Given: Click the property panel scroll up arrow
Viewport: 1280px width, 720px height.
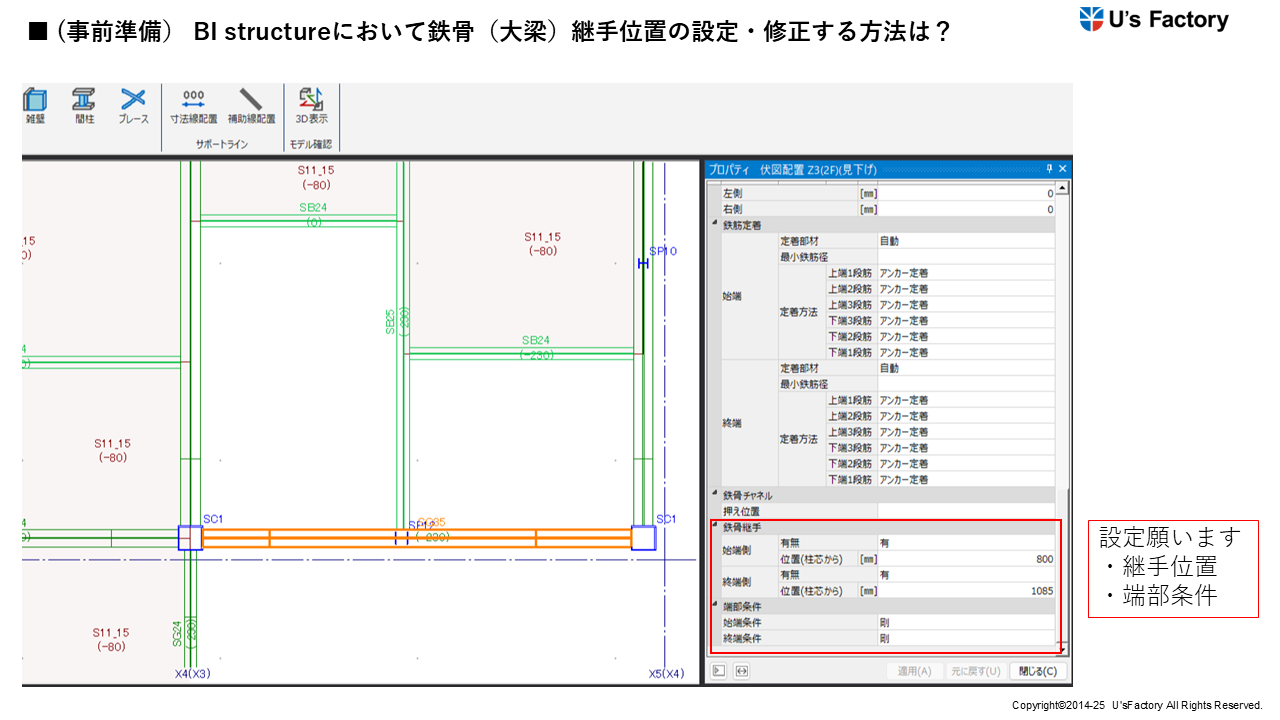Looking at the screenshot, I should click(1062, 189).
